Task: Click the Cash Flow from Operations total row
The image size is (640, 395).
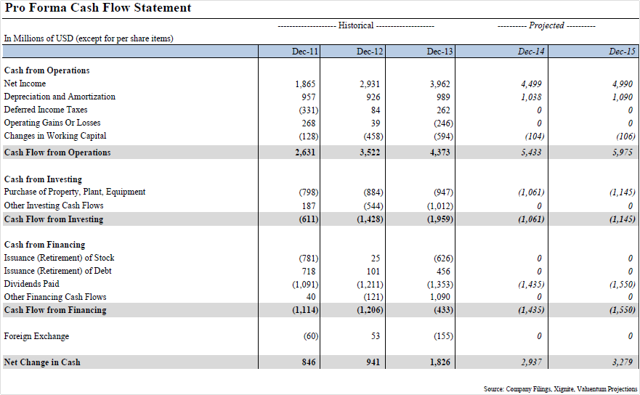Action: [320, 152]
